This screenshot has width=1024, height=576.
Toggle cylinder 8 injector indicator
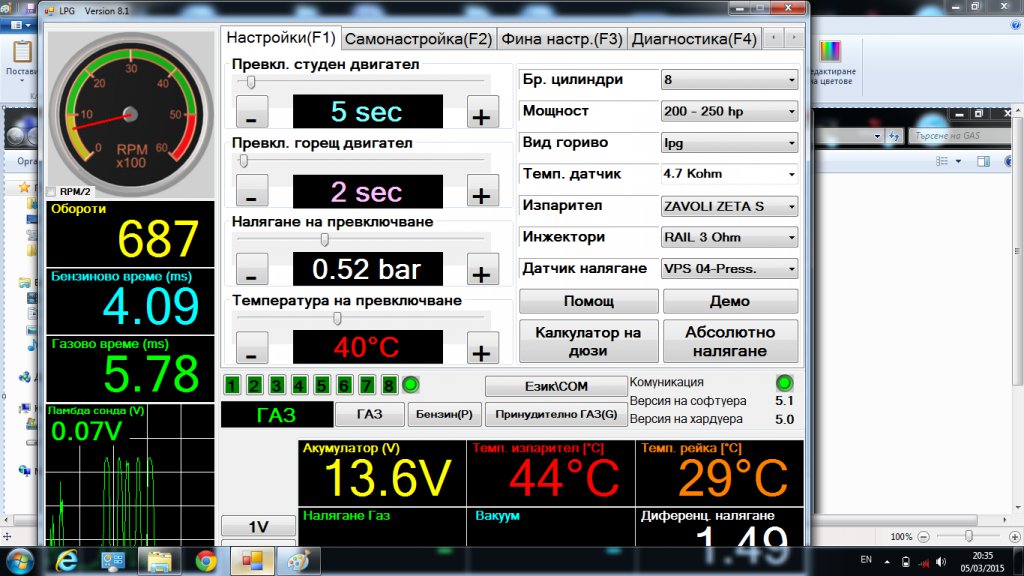click(389, 385)
